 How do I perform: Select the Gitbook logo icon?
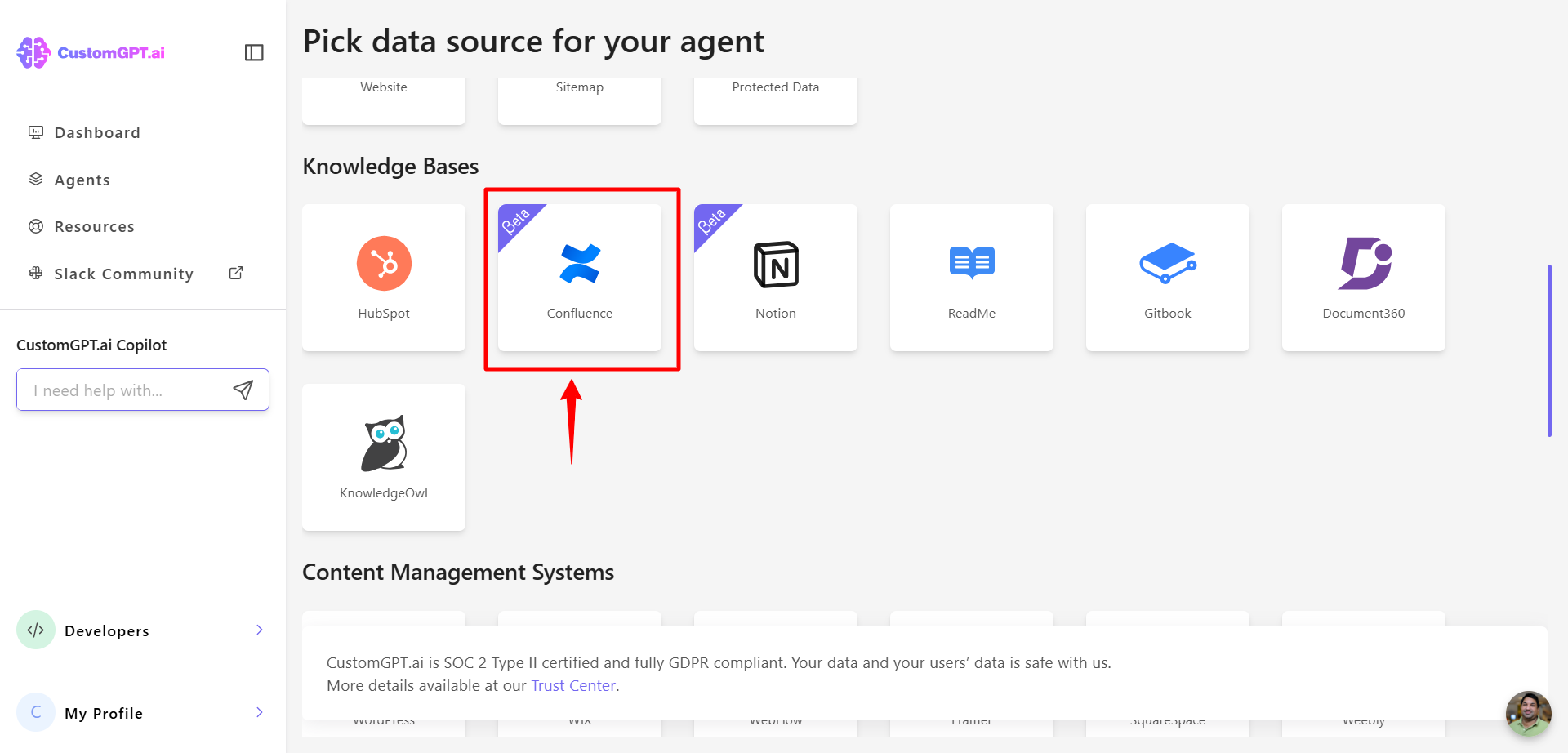[x=1168, y=263]
